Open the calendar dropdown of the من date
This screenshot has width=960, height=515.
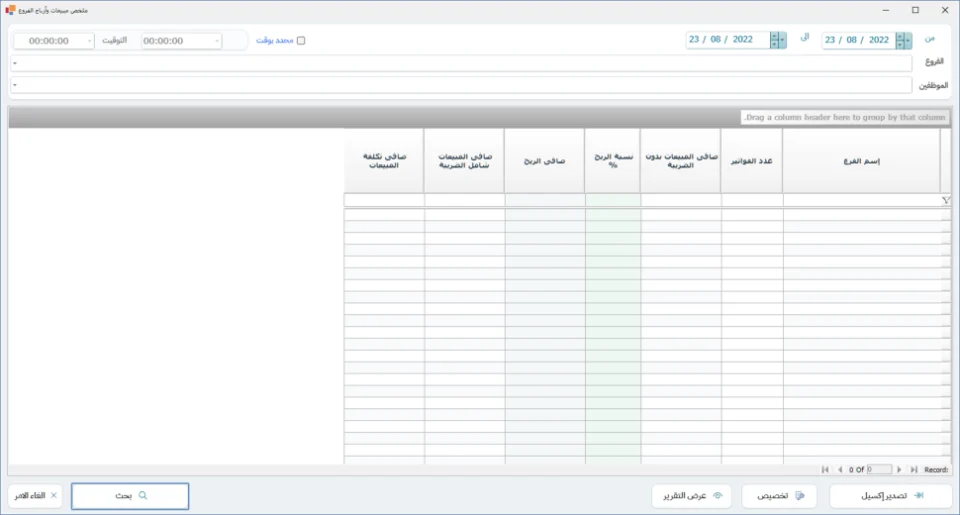[908, 40]
